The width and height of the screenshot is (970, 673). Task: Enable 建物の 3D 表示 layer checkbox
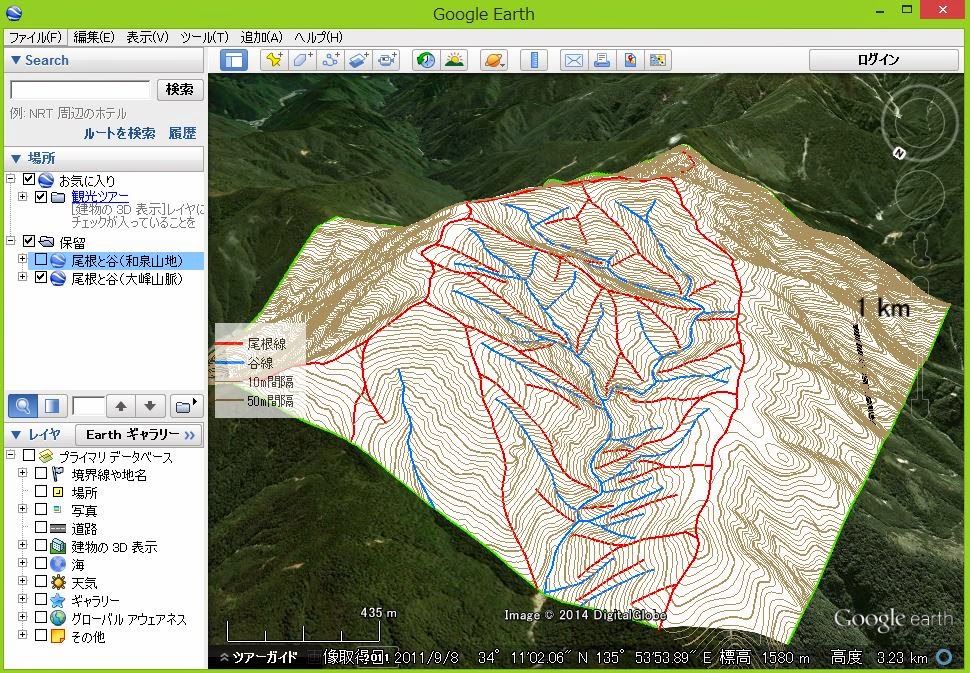coord(41,545)
